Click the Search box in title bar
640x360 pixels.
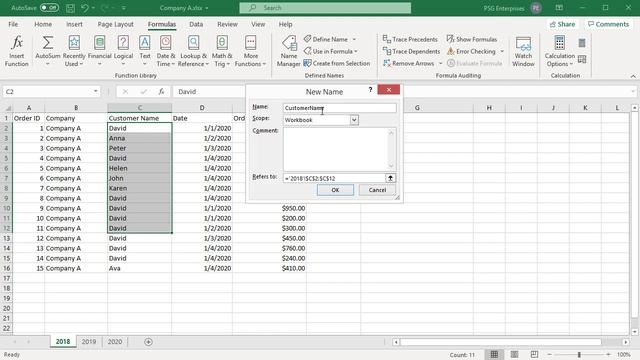325,8
